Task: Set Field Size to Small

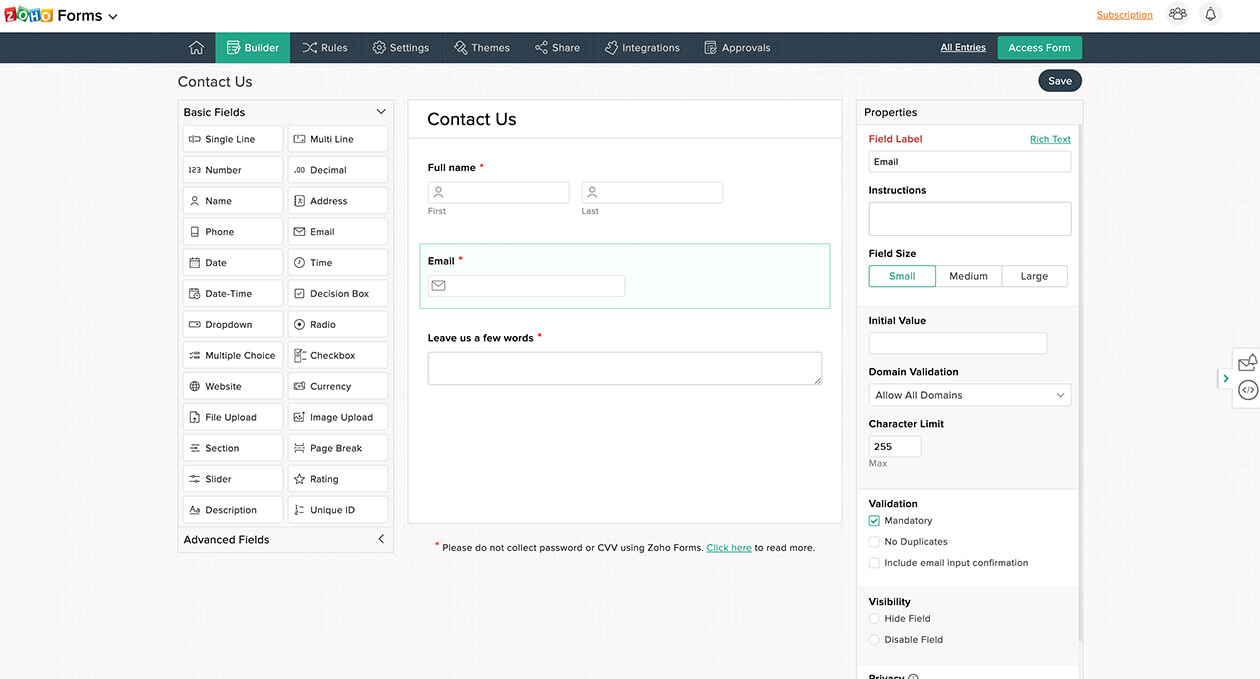Action: [x=902, y=276]
